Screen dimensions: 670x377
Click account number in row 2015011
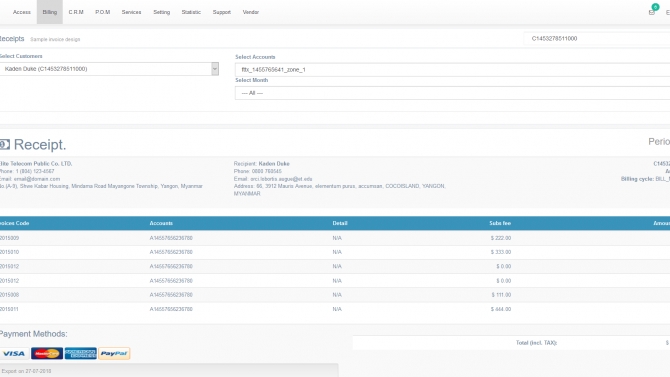171,309
